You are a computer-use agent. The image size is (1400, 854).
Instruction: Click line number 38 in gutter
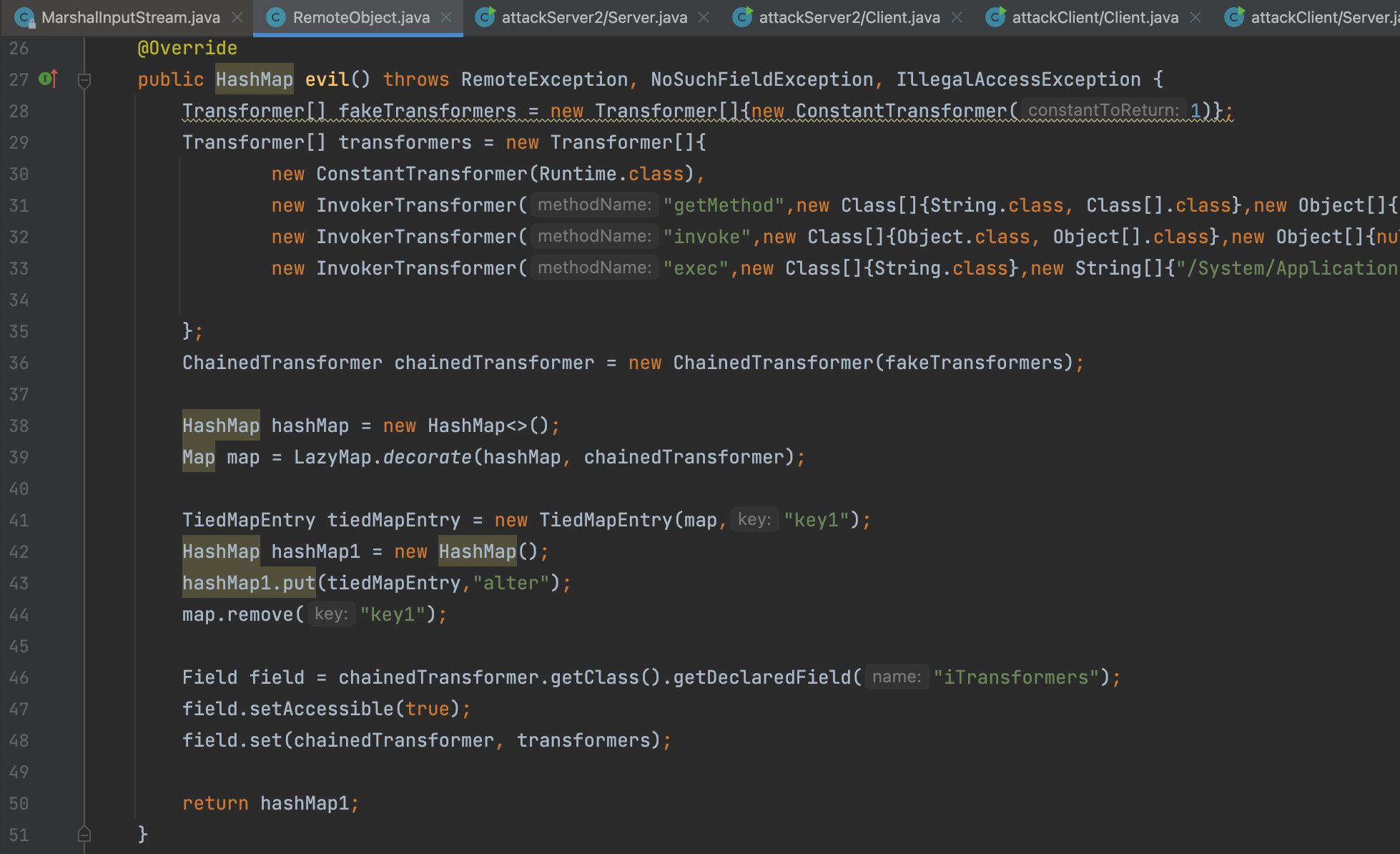click(19, 426)
